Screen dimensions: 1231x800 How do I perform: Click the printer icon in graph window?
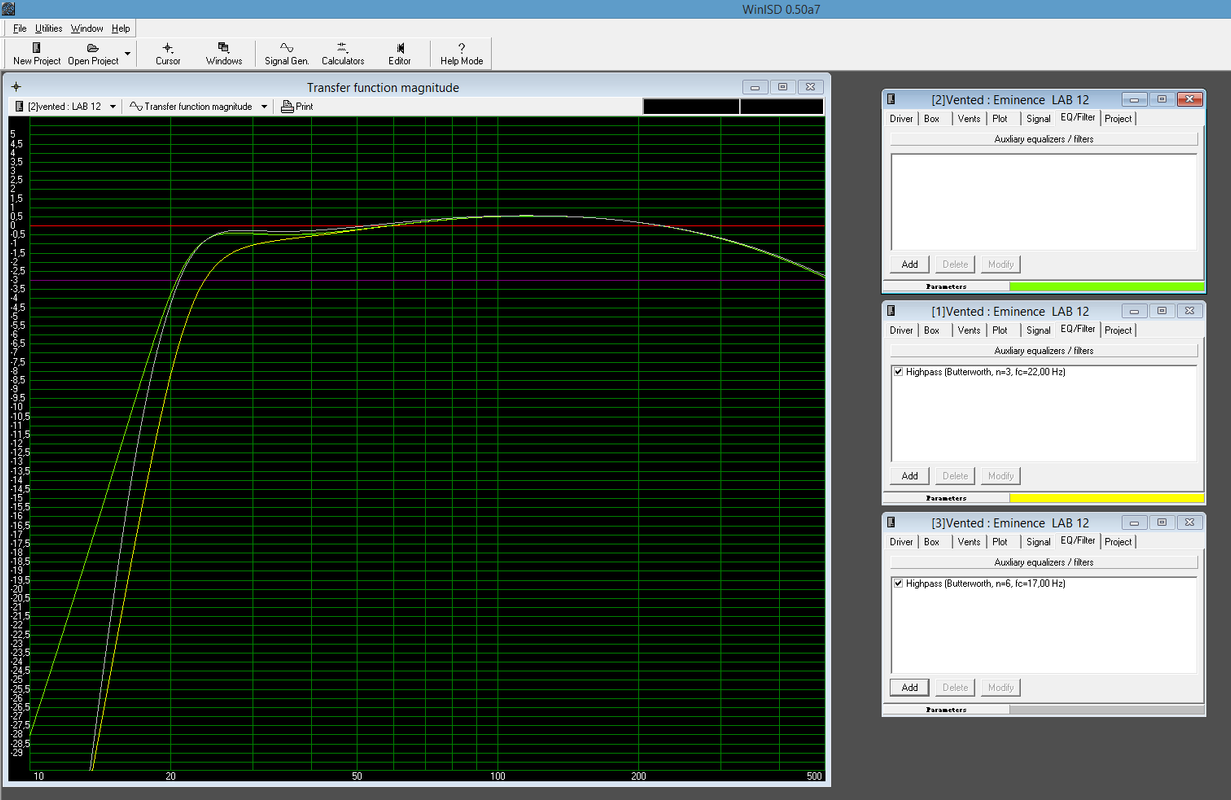coord(287,106)
